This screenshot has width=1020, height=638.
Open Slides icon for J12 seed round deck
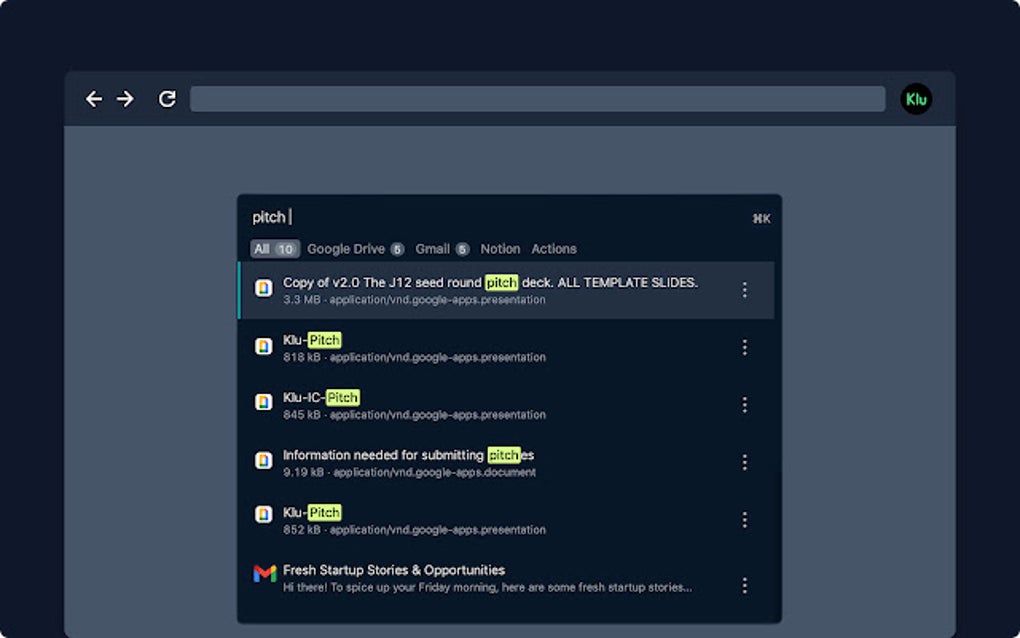263,288
